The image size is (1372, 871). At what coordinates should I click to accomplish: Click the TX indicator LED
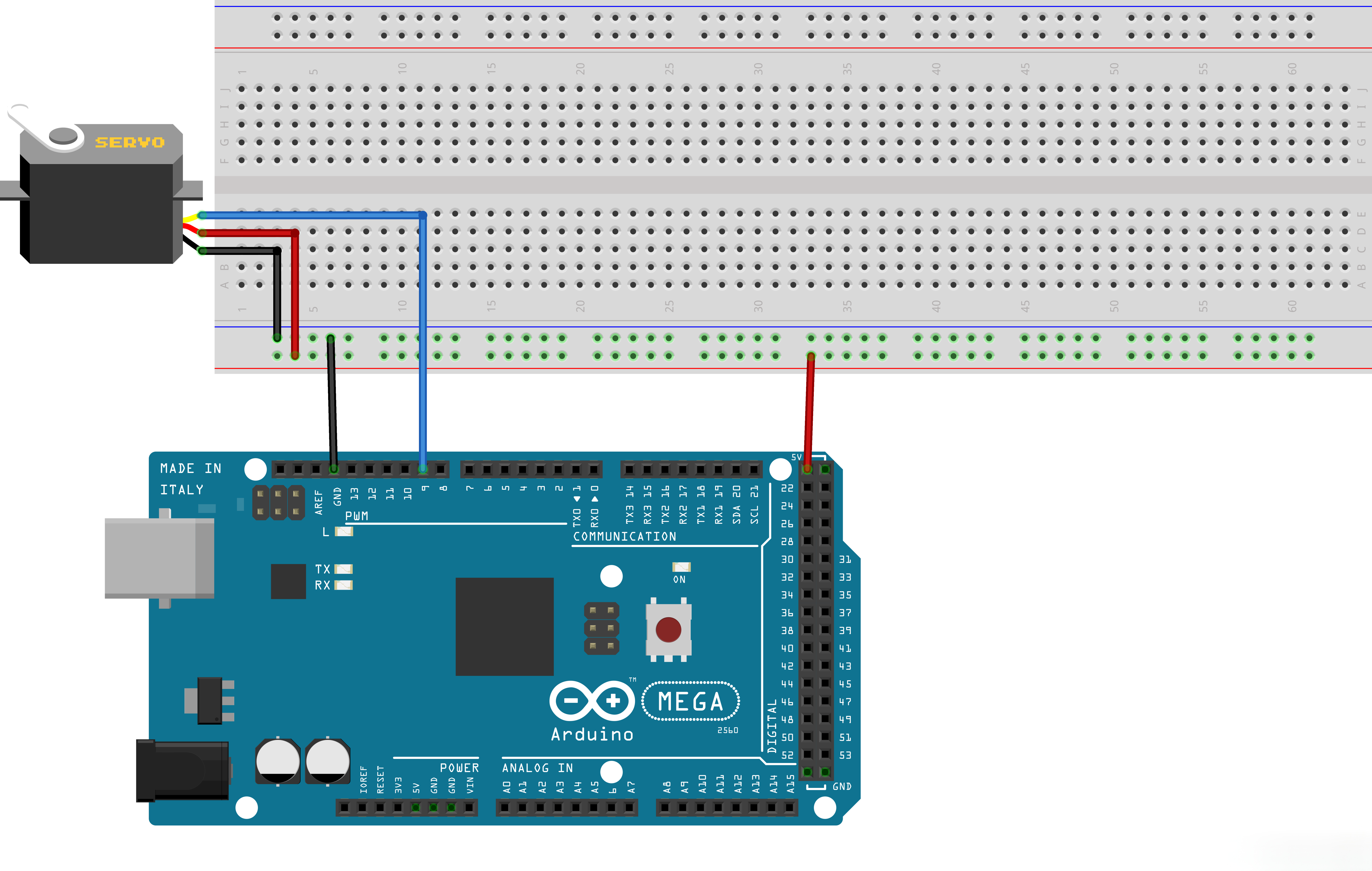pyautogui.click(x=343, y=569)
